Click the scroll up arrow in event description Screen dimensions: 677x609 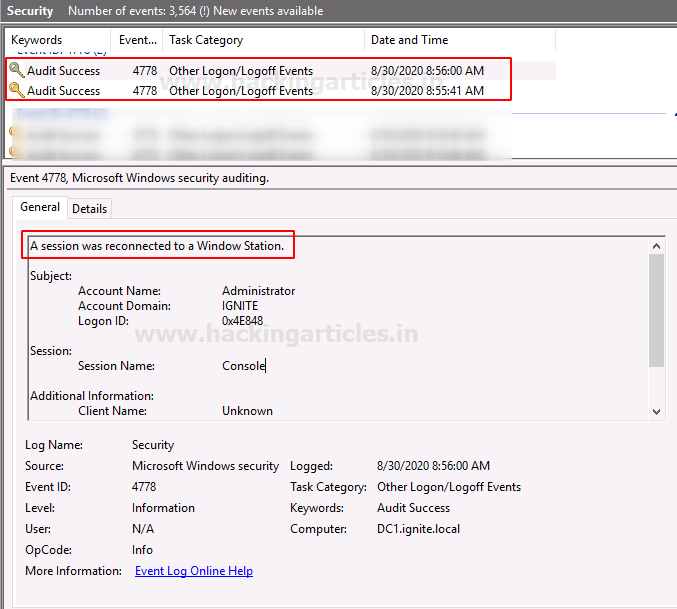656,246
